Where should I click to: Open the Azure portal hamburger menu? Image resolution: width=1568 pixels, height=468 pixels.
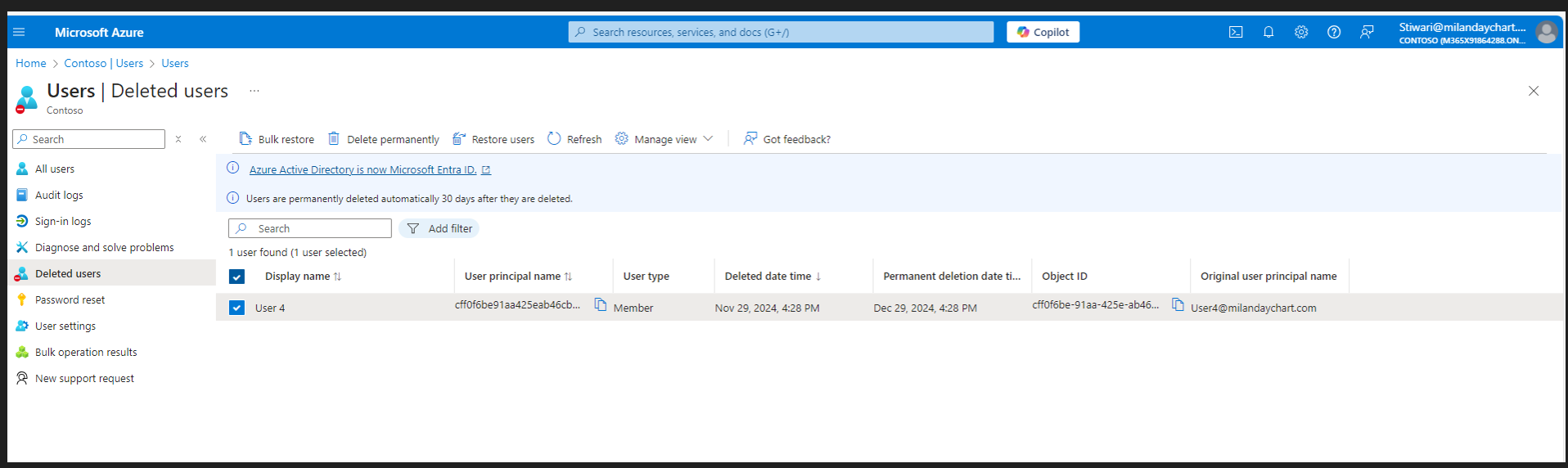pyautogui.click(x=19, y=32)
